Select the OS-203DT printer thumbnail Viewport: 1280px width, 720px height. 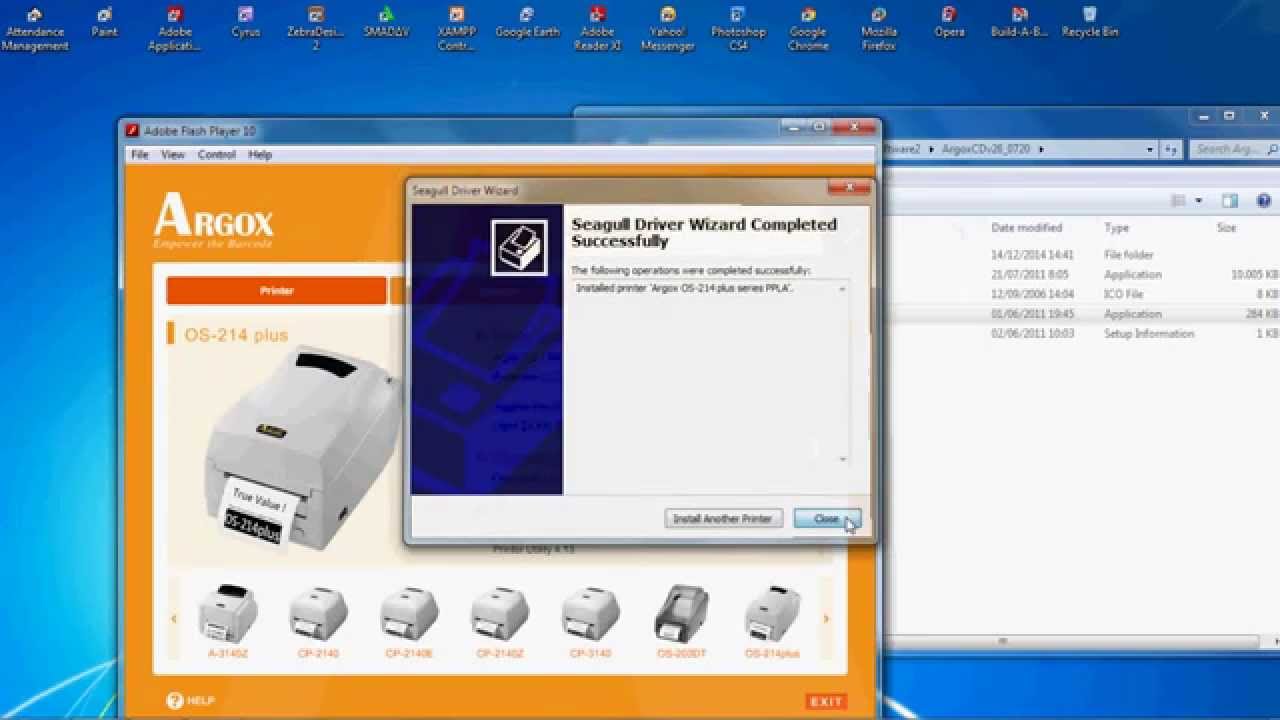pyautogui.click(x=682, y=622)
